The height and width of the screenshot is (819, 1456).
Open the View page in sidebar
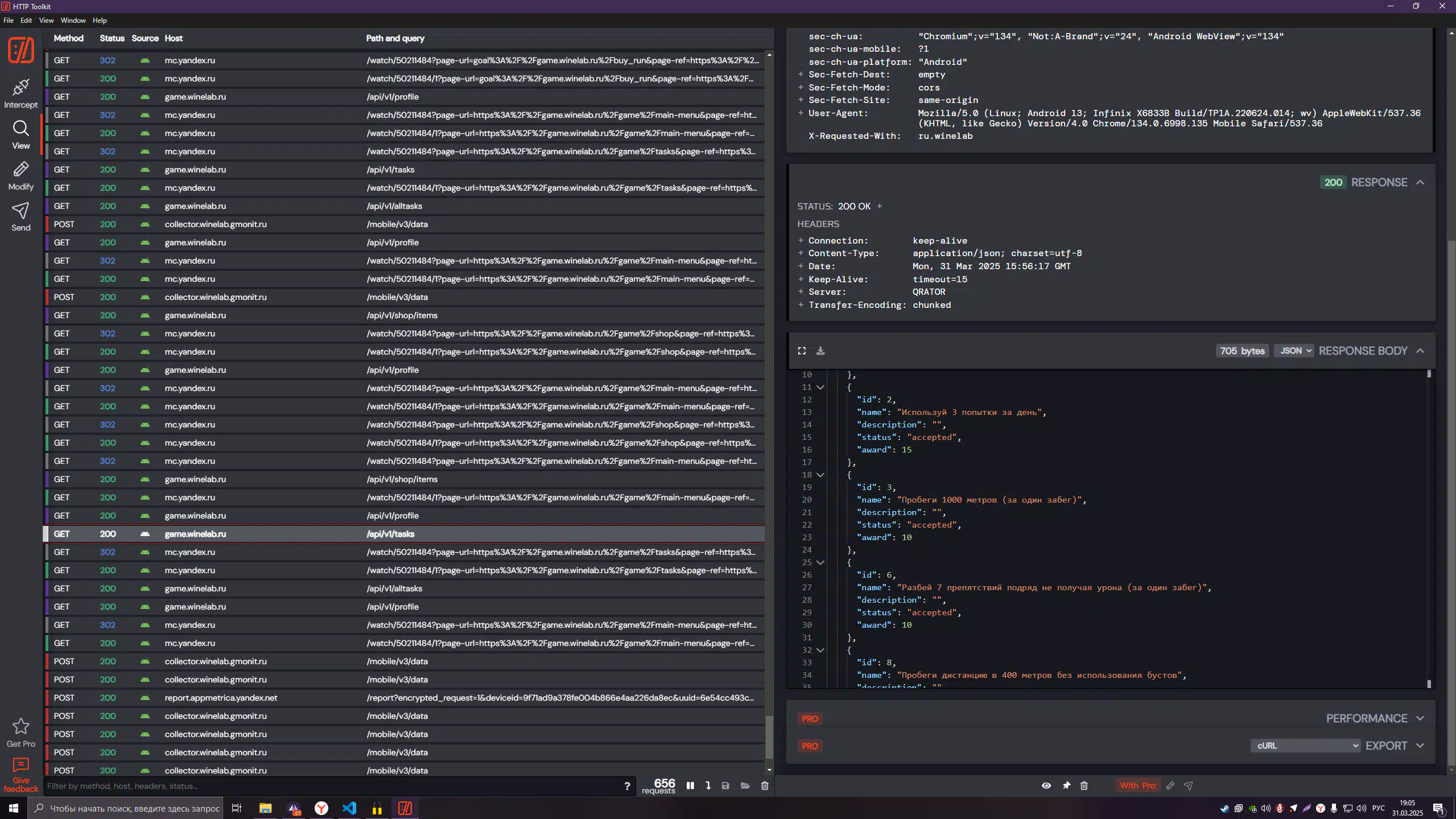click(x=20, y=135)
